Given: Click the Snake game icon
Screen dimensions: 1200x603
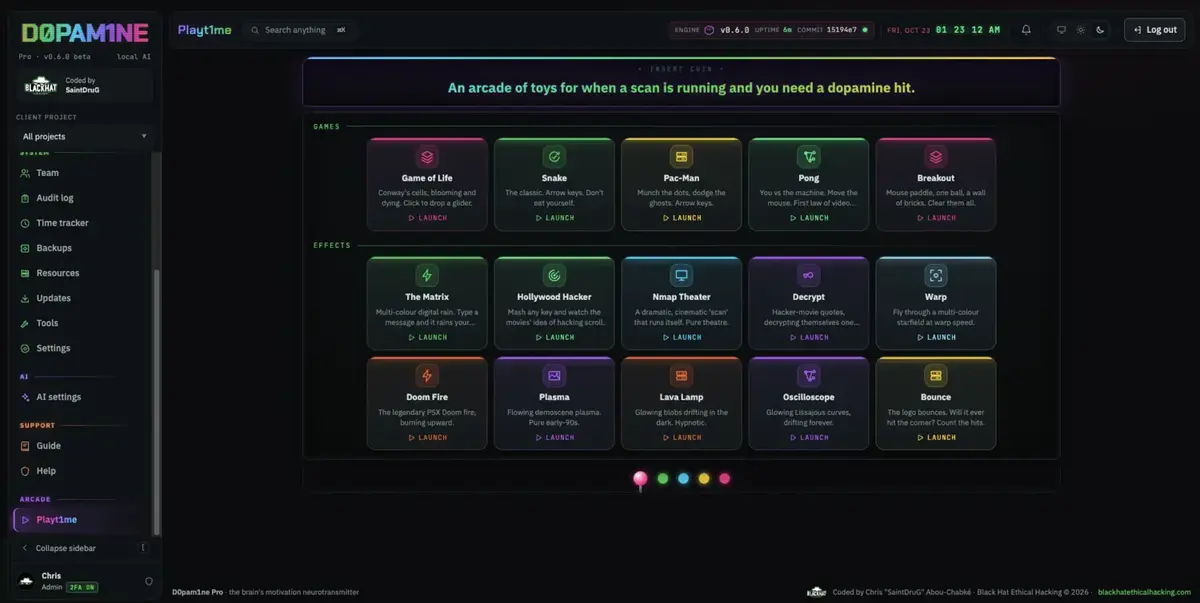Looking at the screenshot, I should pyautogui.click(x=554, y=157).
